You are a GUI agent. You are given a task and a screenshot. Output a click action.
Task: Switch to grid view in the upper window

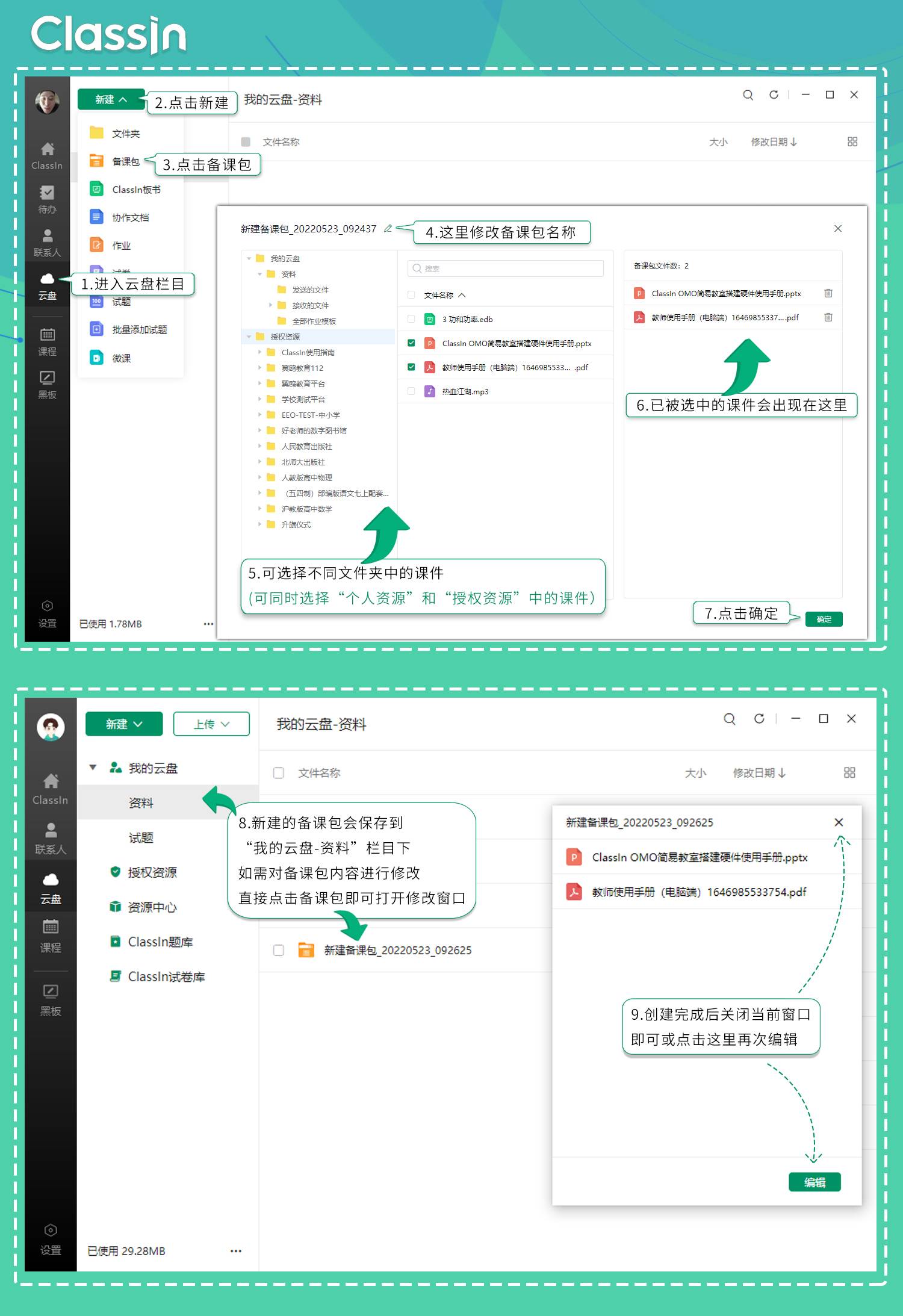click(852, 141)
